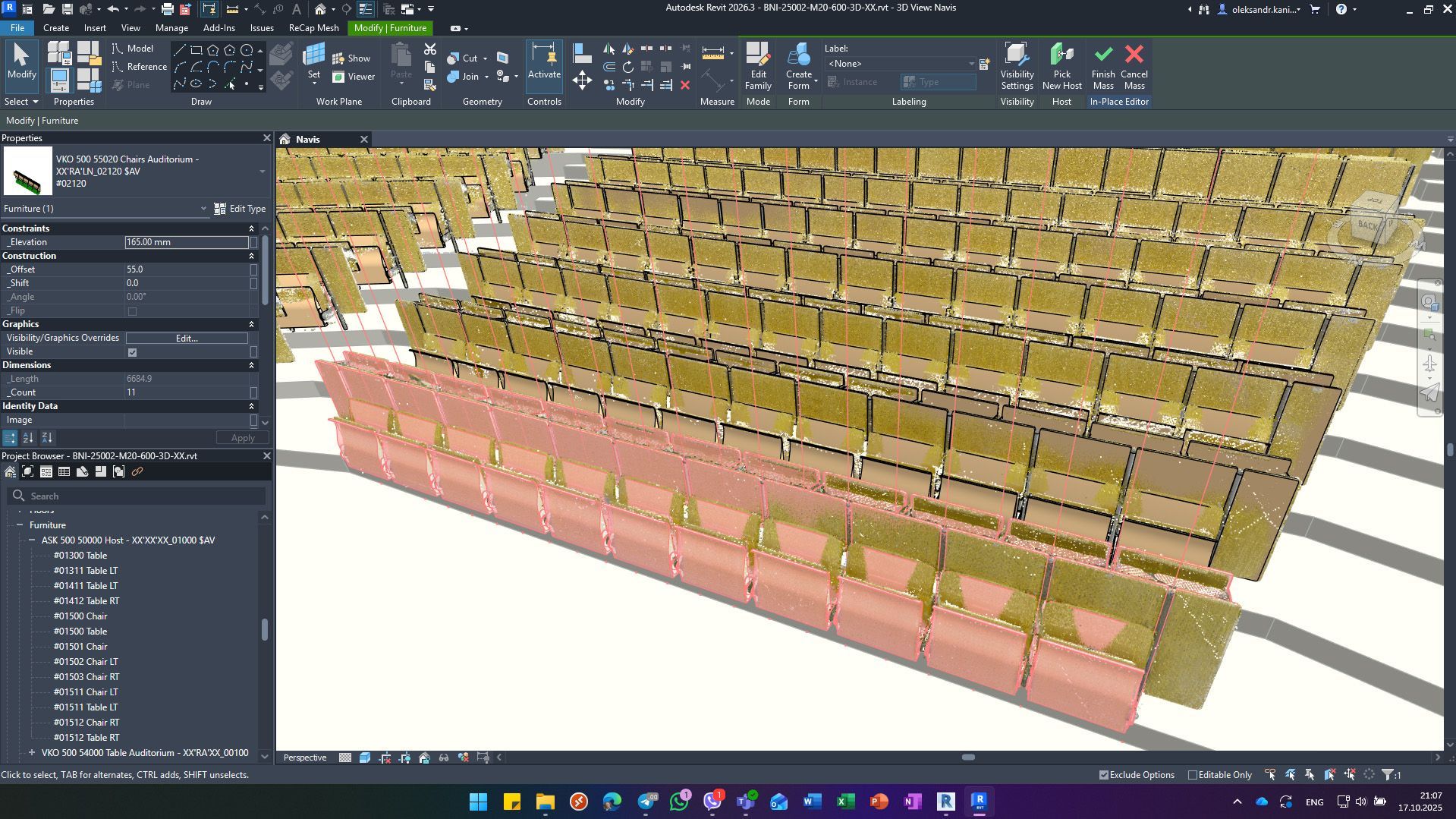Screen dimensions: 1456x819
Task: Toggle the Exclude Options checkbox
Action: pyautogui.click(x=1104, y=775)
